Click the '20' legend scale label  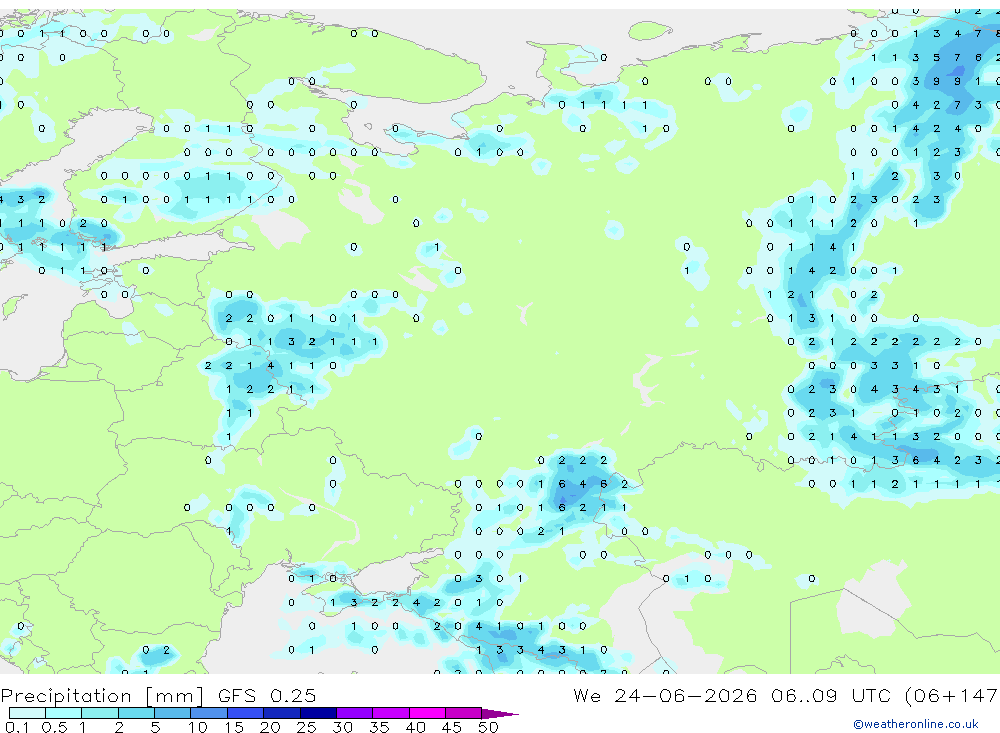tap(270, 727)
